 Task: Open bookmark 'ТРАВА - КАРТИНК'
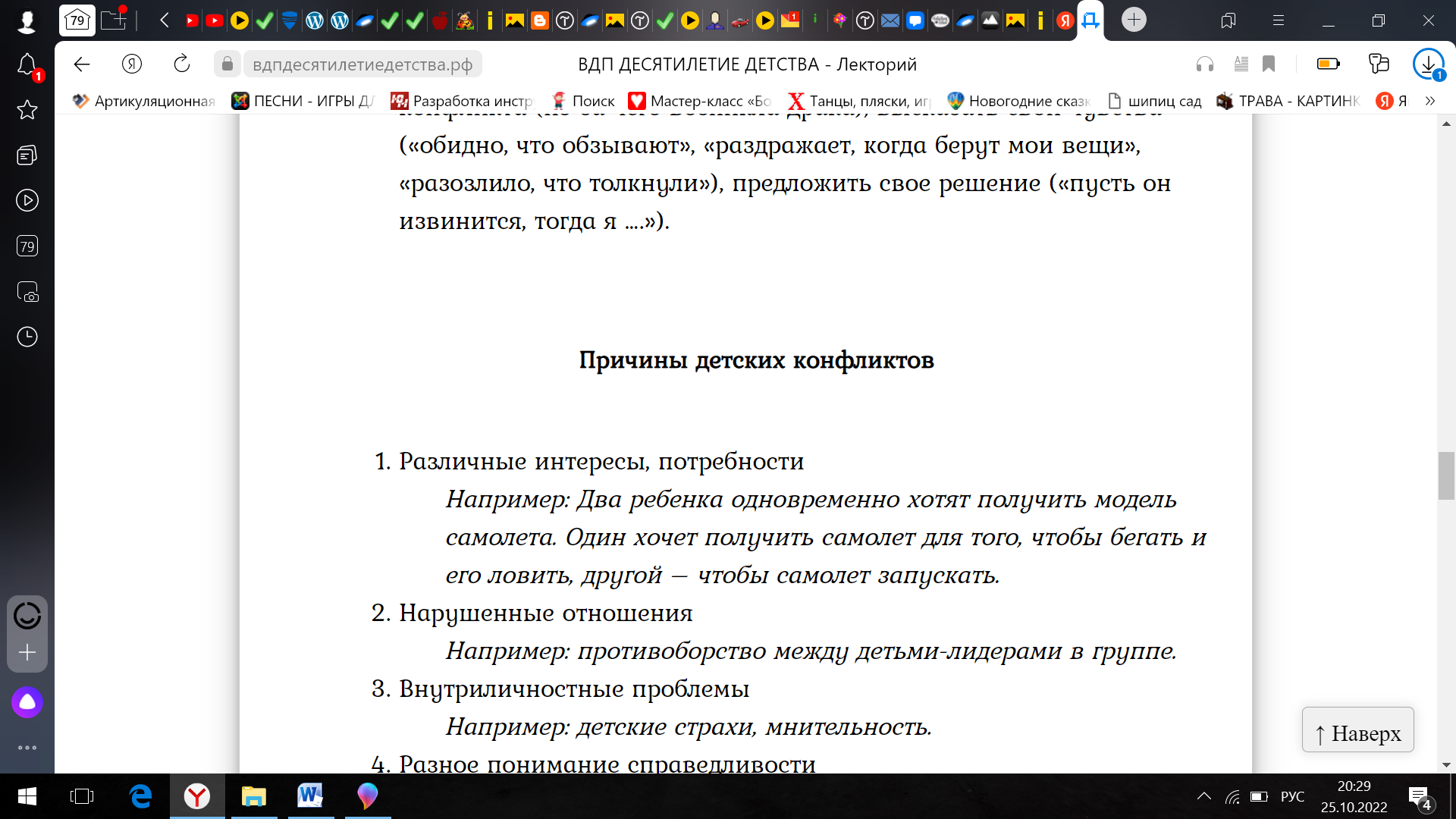pyautogui.click(x=1288, y=101)
